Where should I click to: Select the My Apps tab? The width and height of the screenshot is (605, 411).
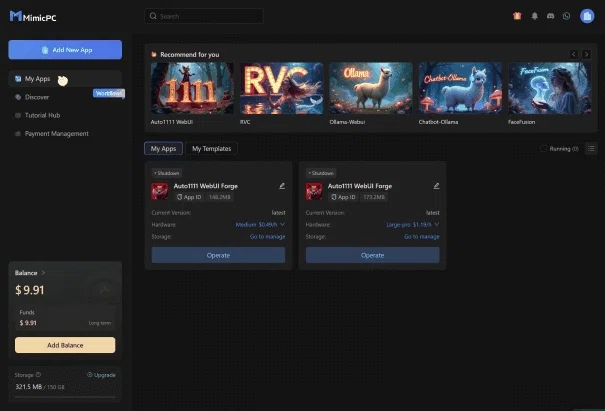[x=163, y=149]
